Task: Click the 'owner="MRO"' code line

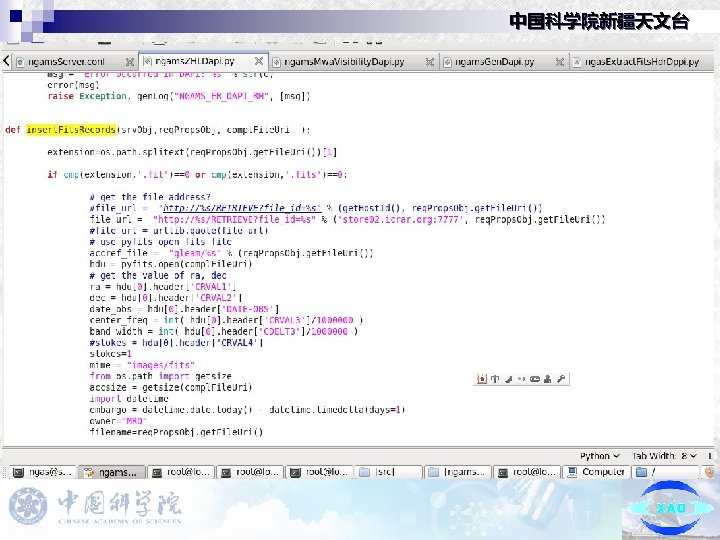Action: click(118, 421)
